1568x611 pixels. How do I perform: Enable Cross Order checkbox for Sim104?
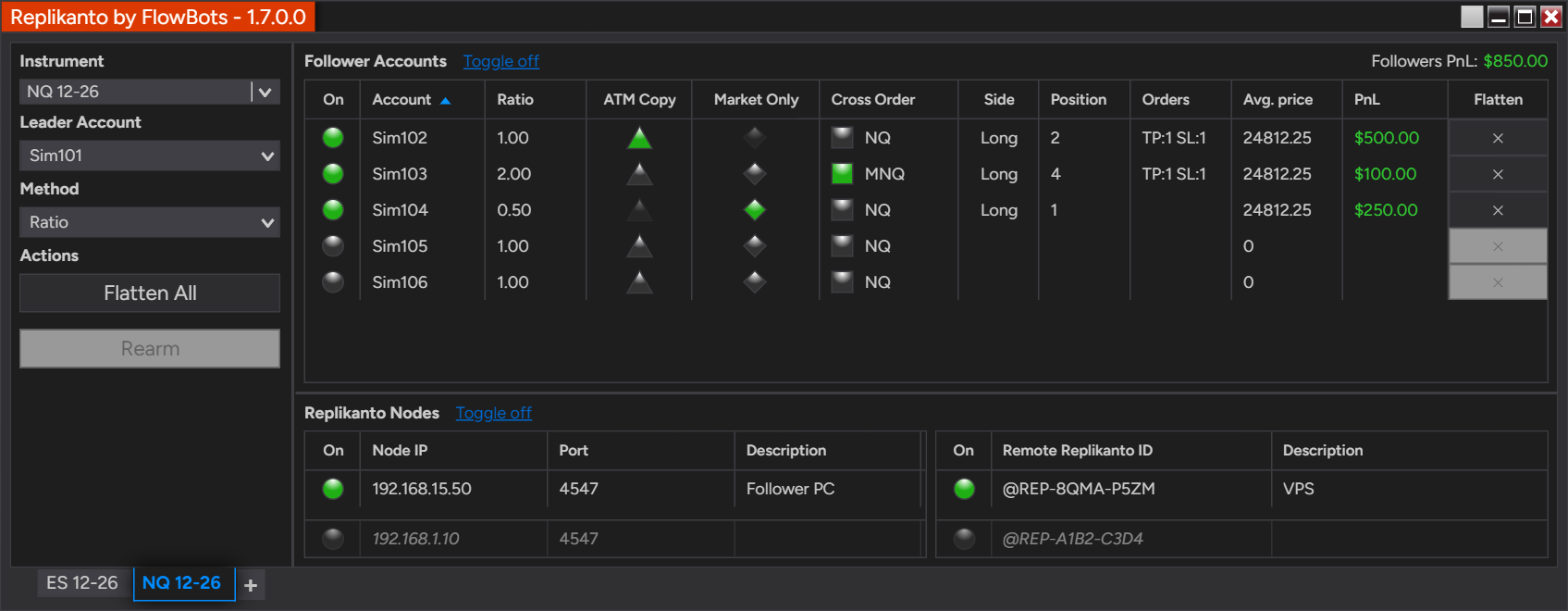pyautogui.click(x=842, y=210)
